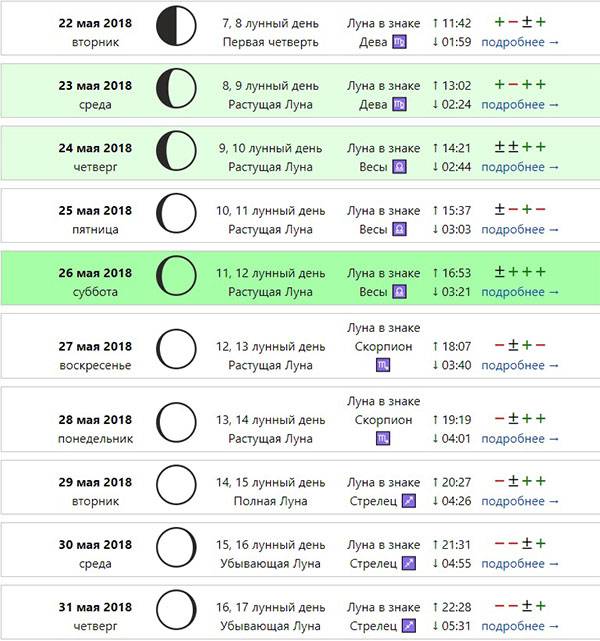
Task: Click the Scorpio zodiac icon on 27 мая row
Action: (383, 366)
